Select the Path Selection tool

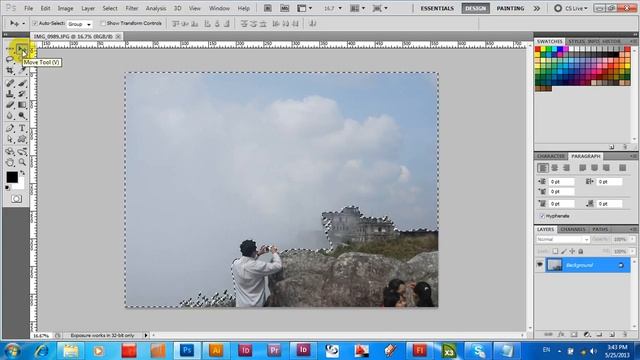pos(10,140)
